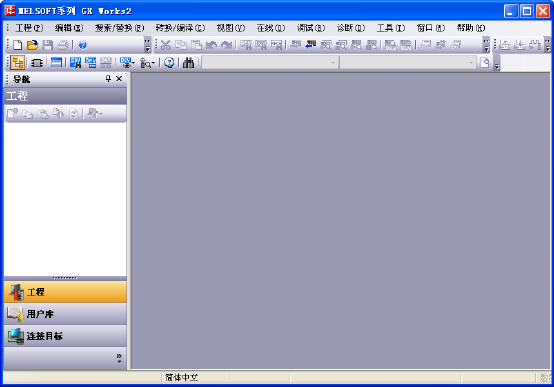Toggle the navigation window tree icon
The width and height of the screenshot is (554, 387).
pos(17,63)
